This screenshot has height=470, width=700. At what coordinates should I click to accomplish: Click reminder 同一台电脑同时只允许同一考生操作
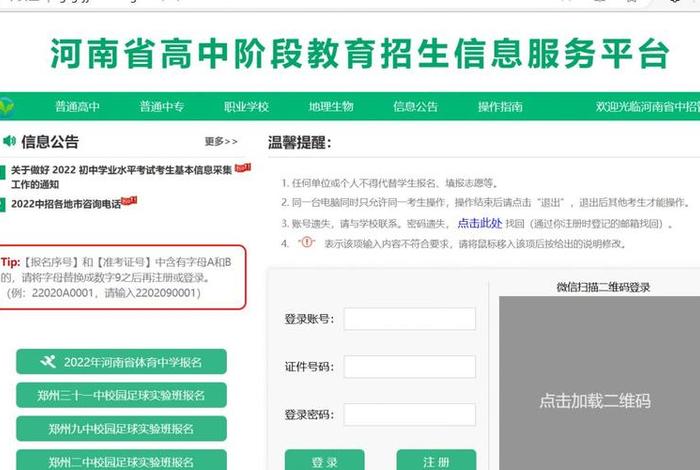(x=491, y=203)
